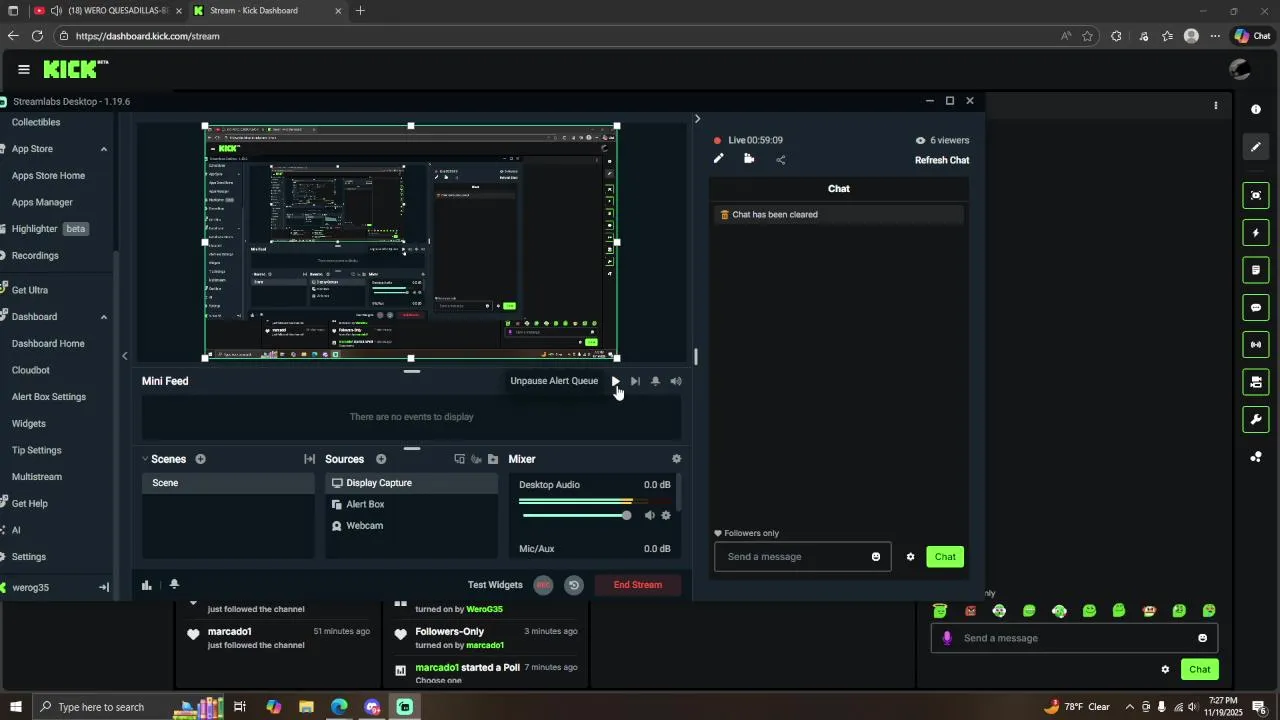Screen dimensions: 1280x720
Task: Open Cloudbot in sidebar
Action: 31,370
